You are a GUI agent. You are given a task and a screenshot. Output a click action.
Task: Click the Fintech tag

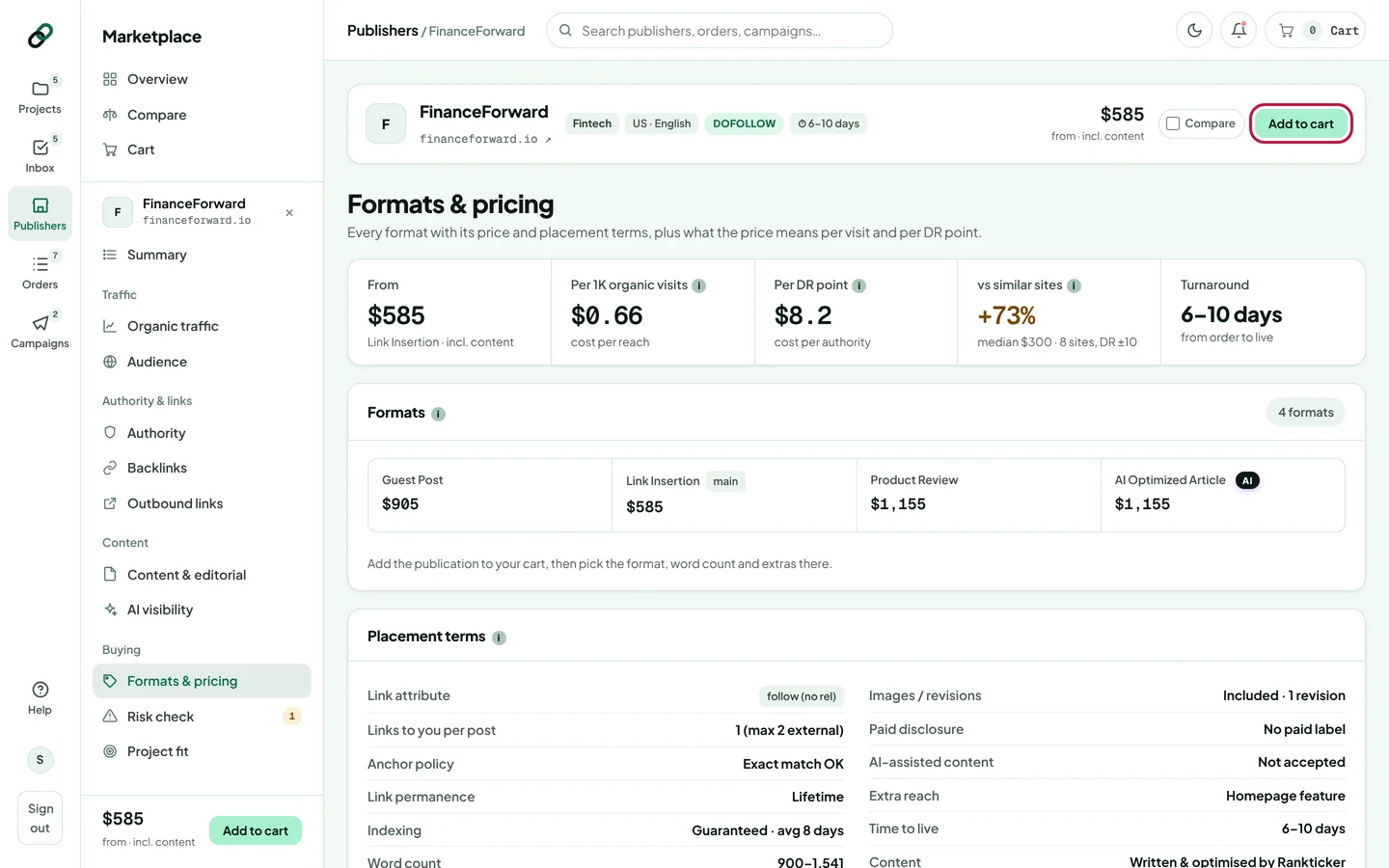pyautogui.click(x=592, y=123)
